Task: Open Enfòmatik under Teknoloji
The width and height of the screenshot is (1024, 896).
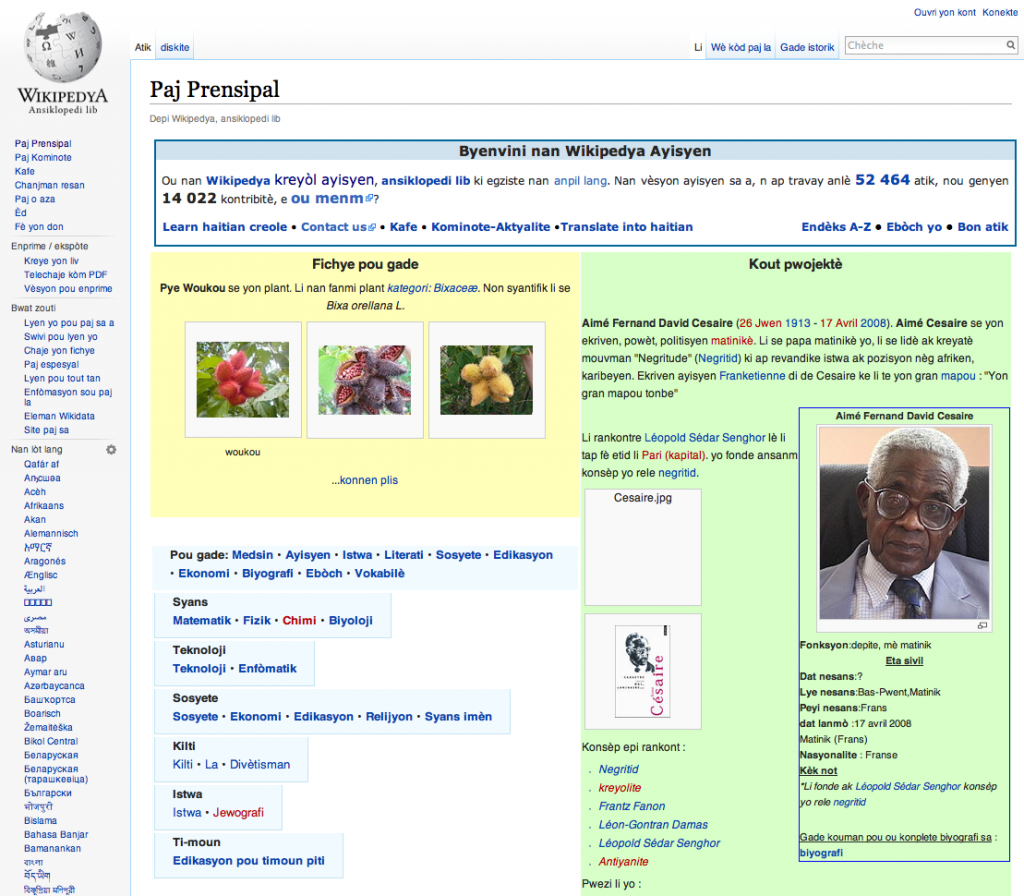Action: 267,669
